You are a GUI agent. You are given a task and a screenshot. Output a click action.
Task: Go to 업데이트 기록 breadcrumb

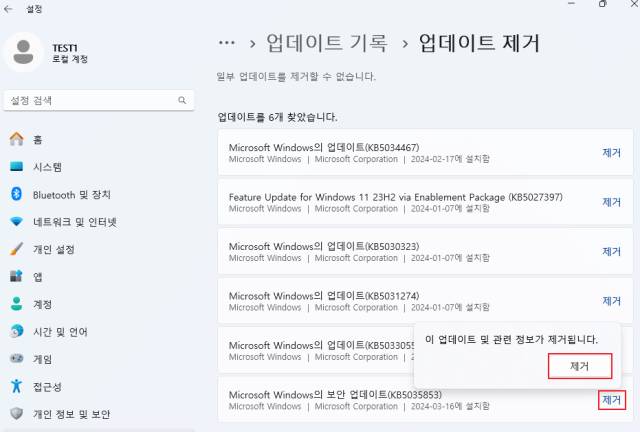coord(326,42)
